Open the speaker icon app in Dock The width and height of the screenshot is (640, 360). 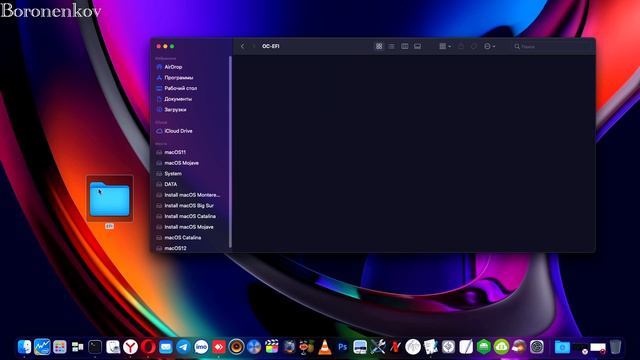pos(236,347)
